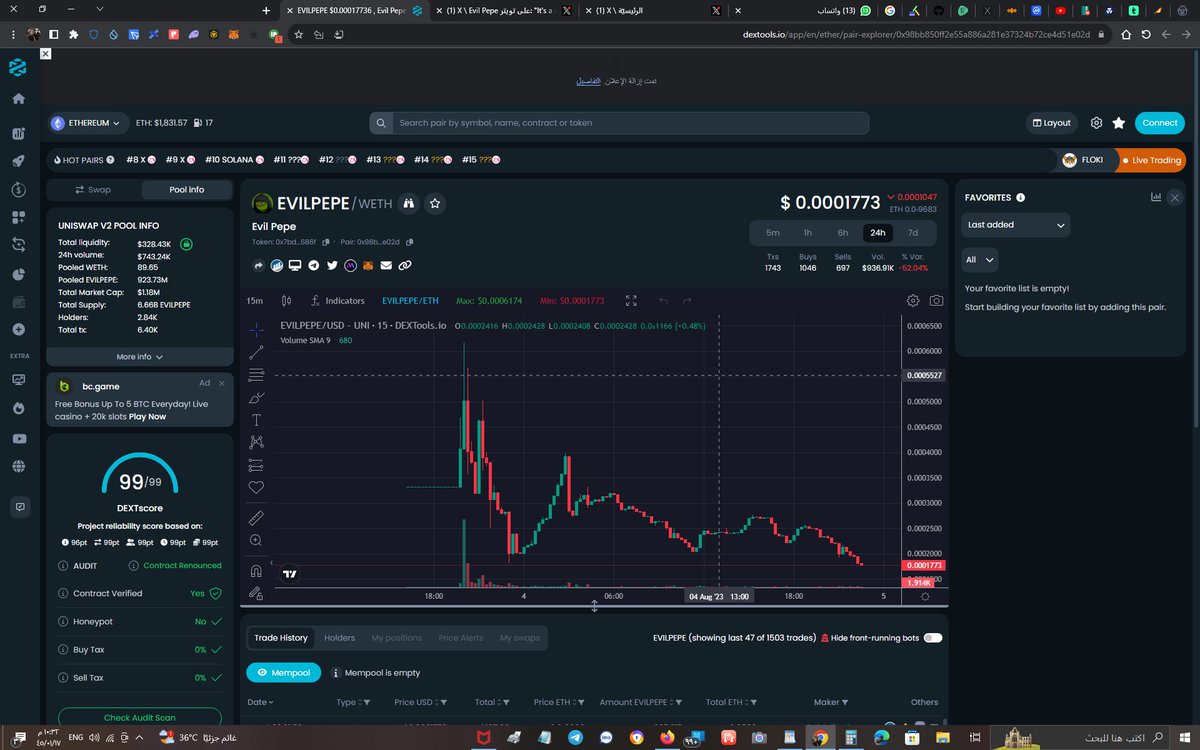Select the text annotation tool on chart
1200x750 pixels.
click(x=256, y=420)
